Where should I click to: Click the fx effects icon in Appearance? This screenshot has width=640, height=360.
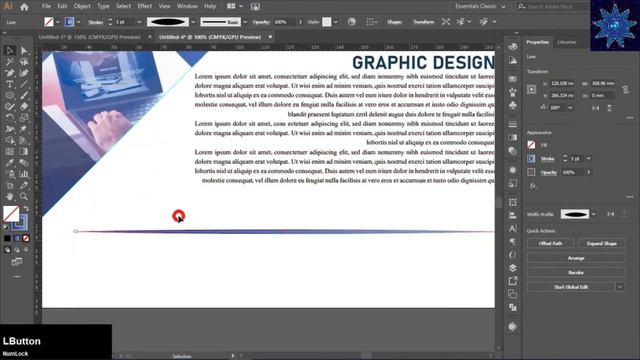532,186
